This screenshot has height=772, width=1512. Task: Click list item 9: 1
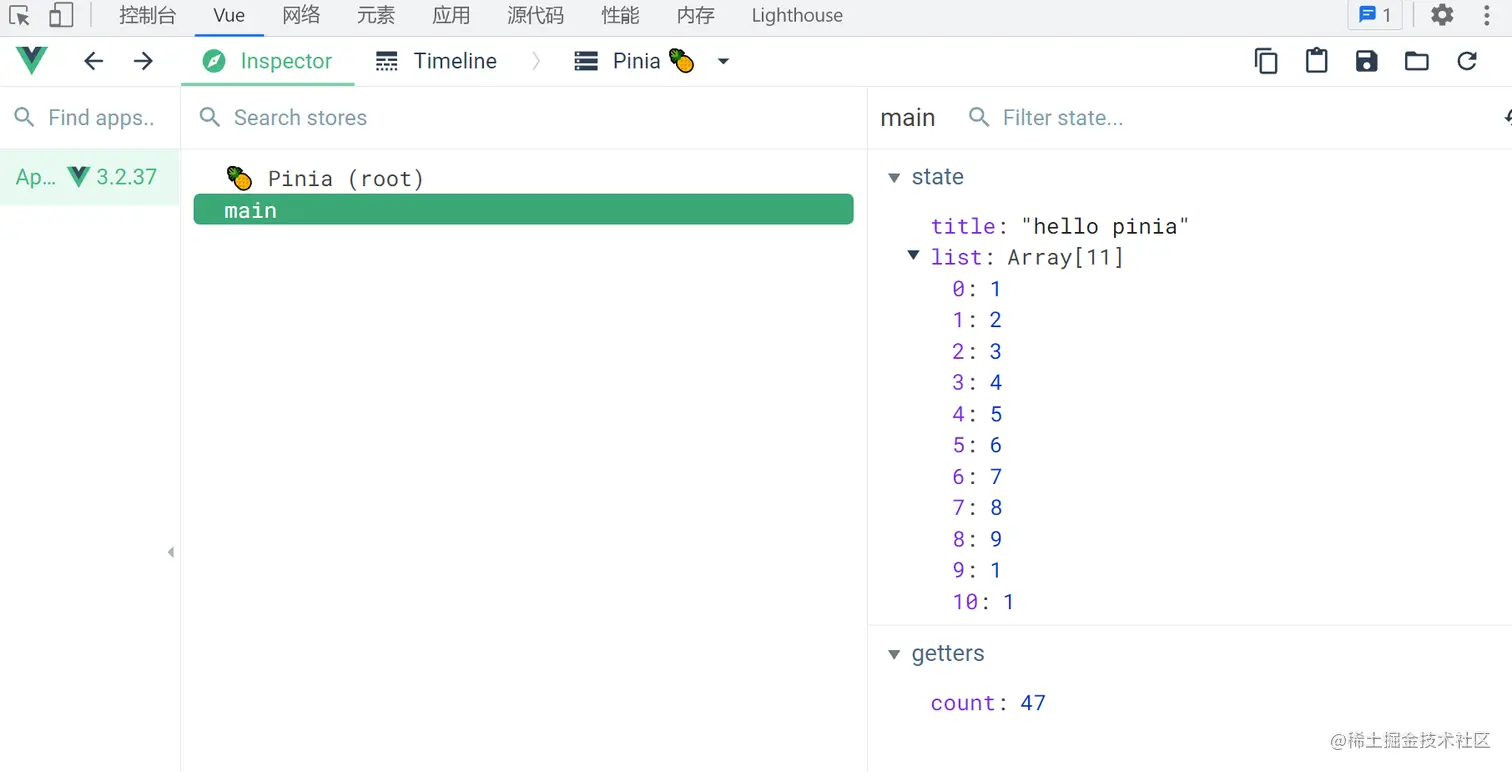[976, 570]
